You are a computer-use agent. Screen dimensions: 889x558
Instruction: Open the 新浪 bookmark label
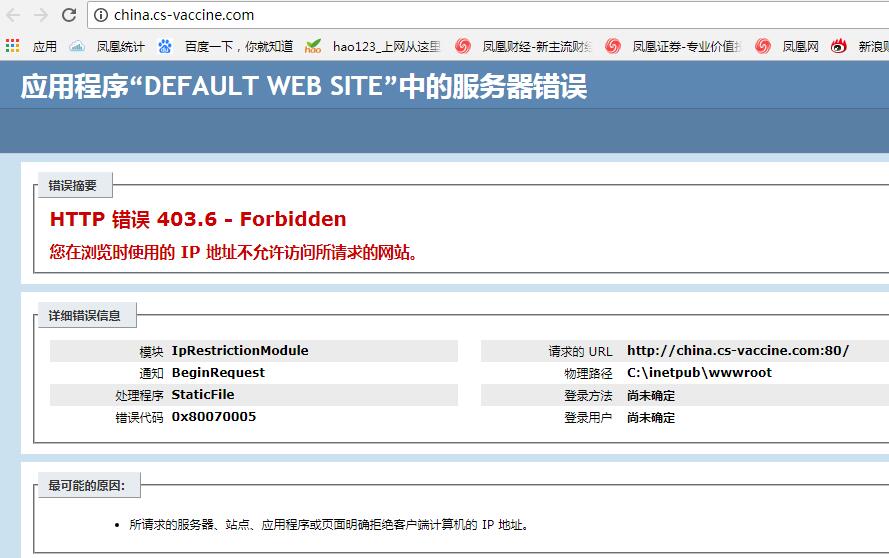(x=873, y=46)
